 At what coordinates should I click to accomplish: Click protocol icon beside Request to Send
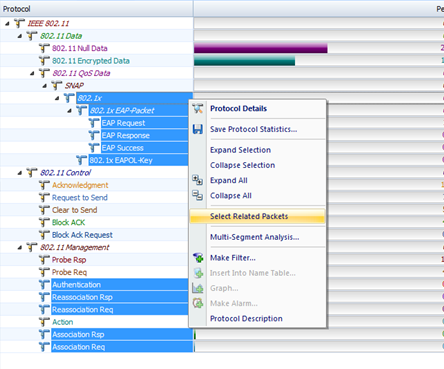click(44, 198)
